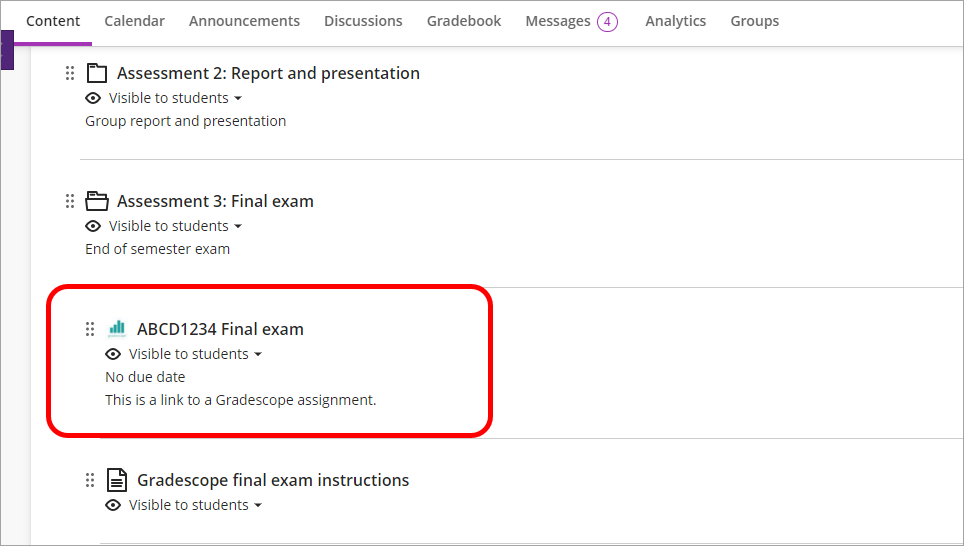Grab the drag handle for Gradescope final exam instructions
The height and width of the screenshot is (546, 964).
[90, 480]
